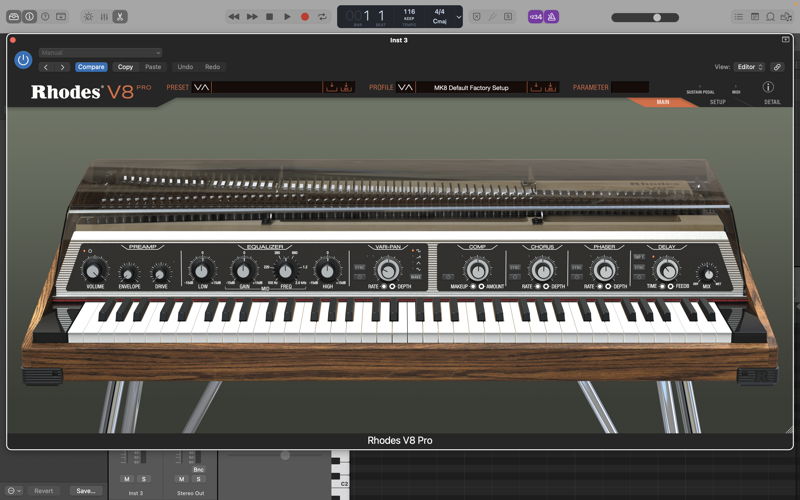This screenshot has height=500, width=800.
Task: Toggle the Metronome button
Action: pyautogui.click(x=552, y=17)
